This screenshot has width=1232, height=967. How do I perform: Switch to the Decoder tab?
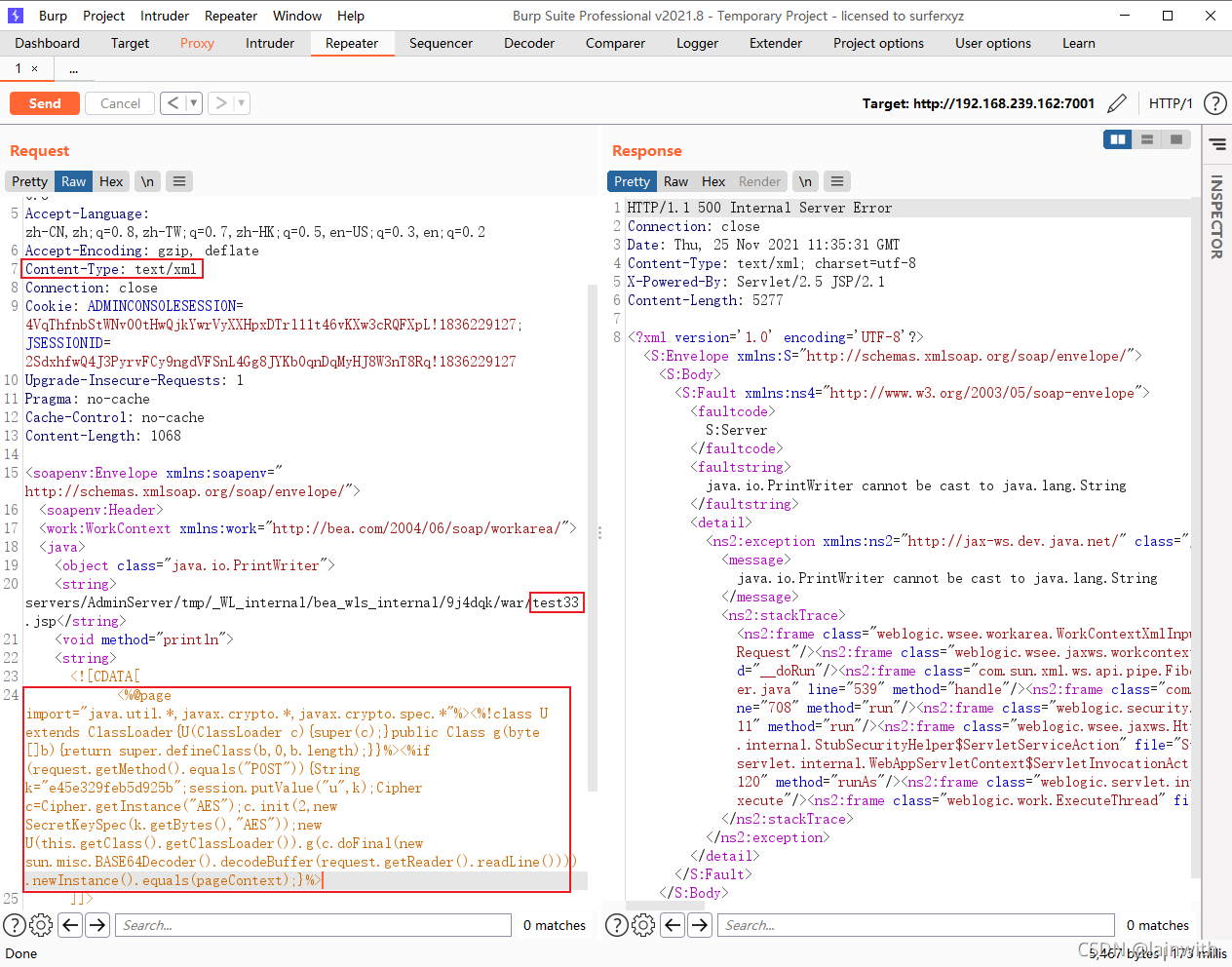[x=529, y=43]
